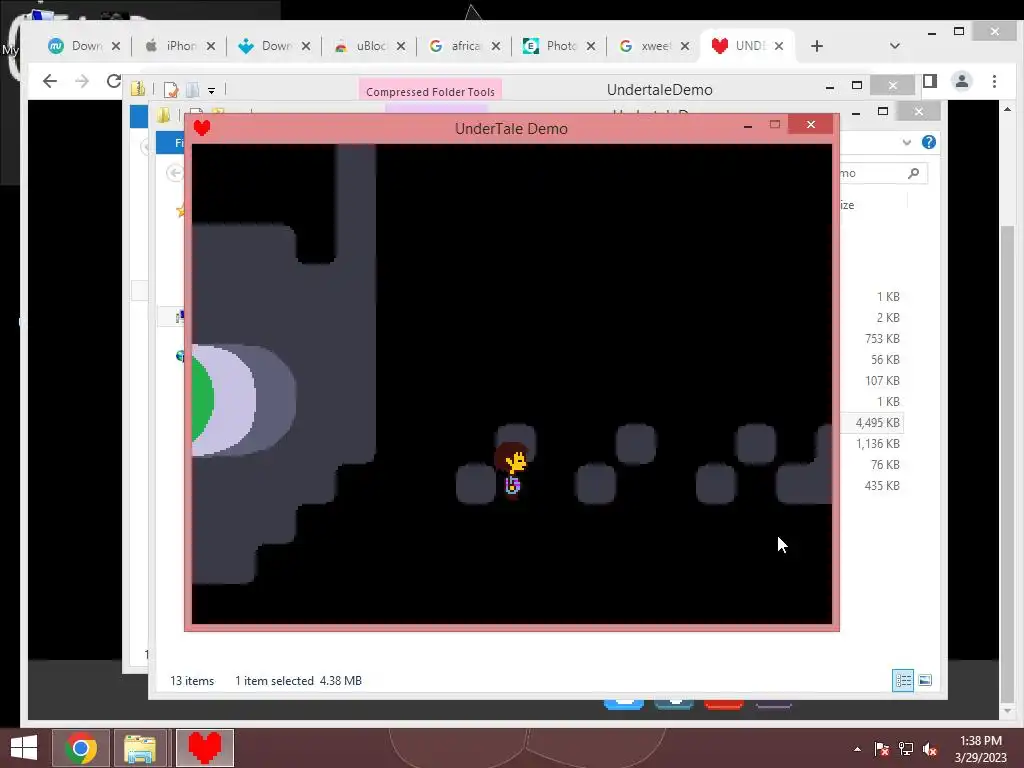Screen dimensions: 1024x768
Task: Click the UnderTale Demo heart window icon
Action: pyautogui.click(x=202, y=128)
